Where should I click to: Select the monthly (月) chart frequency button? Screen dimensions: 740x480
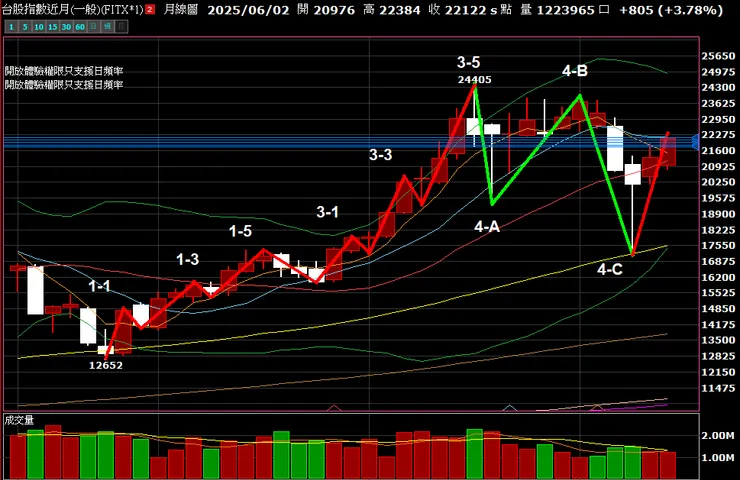point(121,27)
